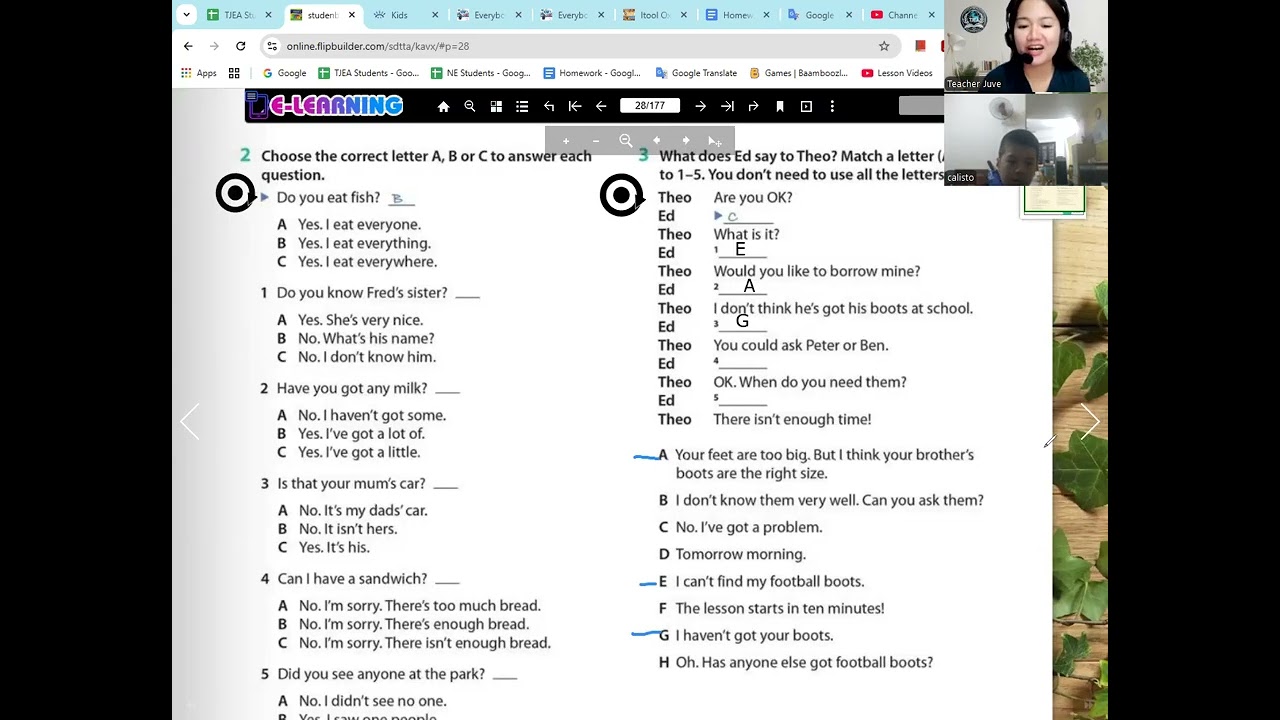Open Games Baamboozle bookmark
The image size is (1280, 720).
coord(798,73)
